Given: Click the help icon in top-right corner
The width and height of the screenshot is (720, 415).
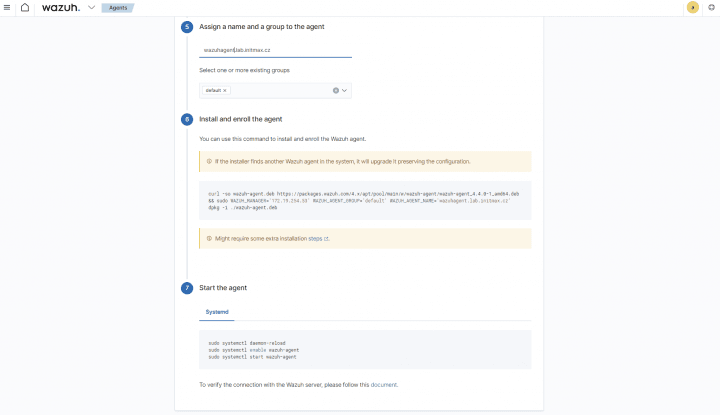Looking at the screenshot, I should click(x=711, y=7).
